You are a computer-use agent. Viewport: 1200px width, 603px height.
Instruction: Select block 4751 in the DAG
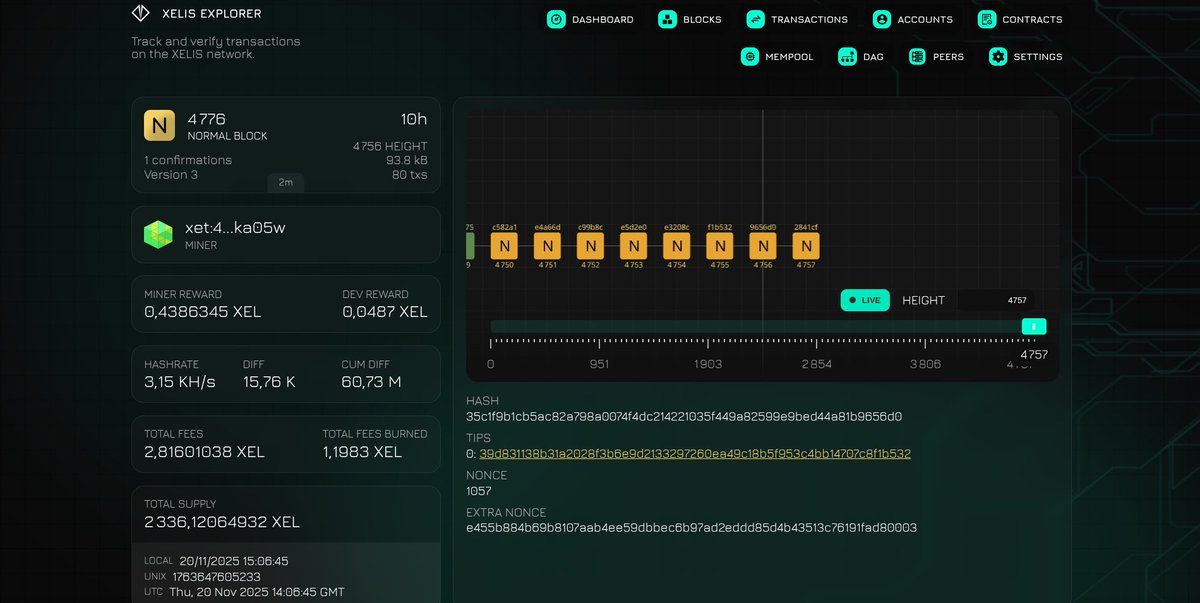click(x=548, y=246)
